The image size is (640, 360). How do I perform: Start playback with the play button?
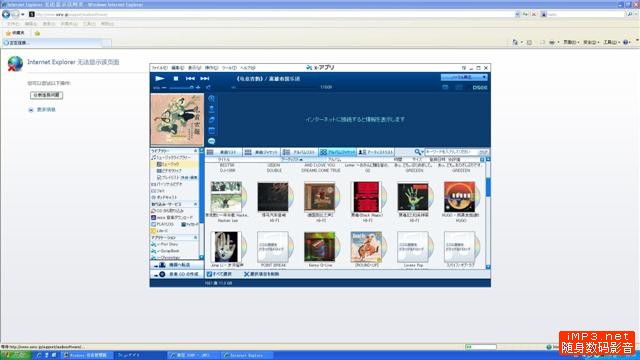pyautogui.click(x=160, y=78)
